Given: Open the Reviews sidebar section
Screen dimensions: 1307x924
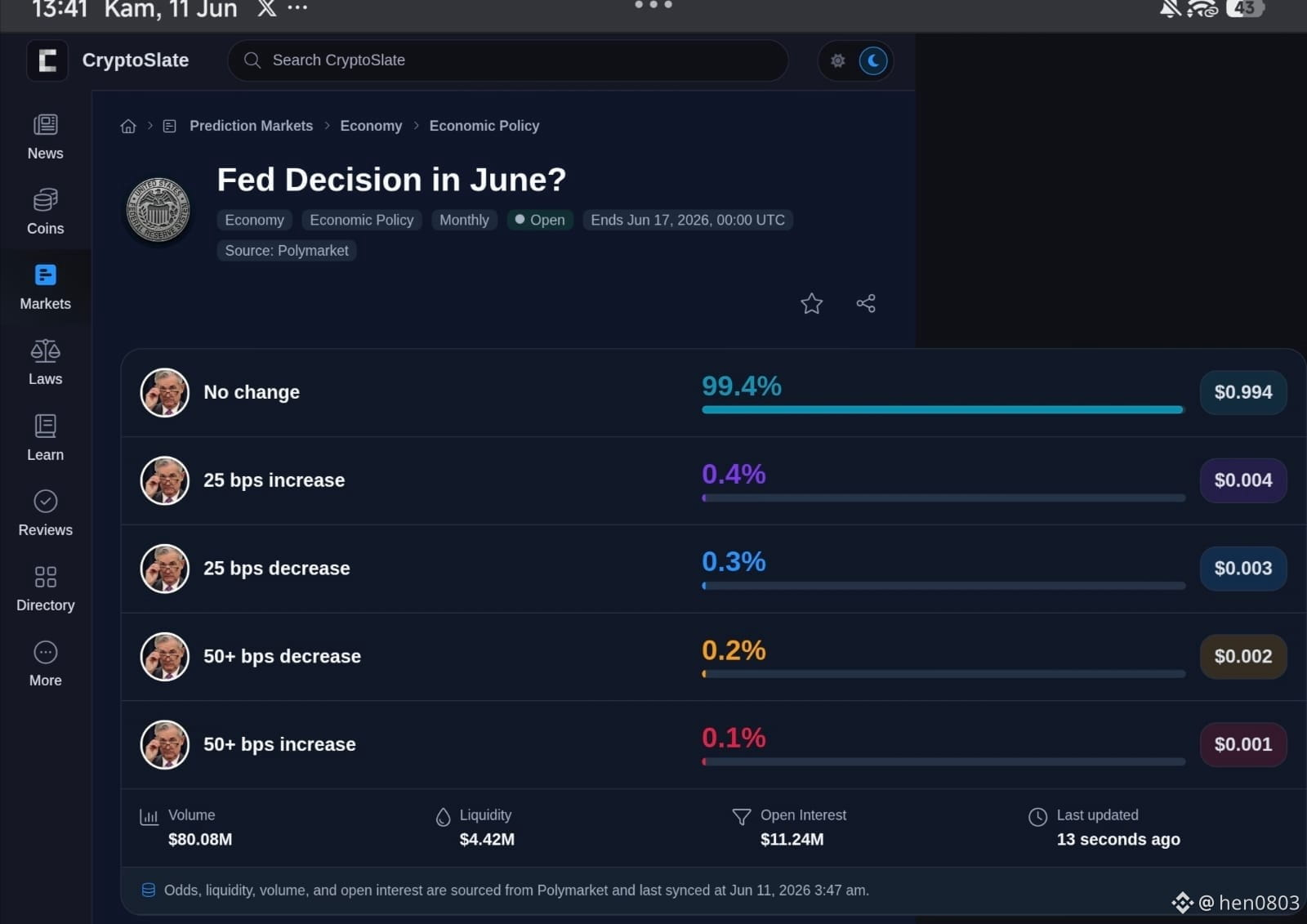Looking at the screenshot, I should click(45, 514).
